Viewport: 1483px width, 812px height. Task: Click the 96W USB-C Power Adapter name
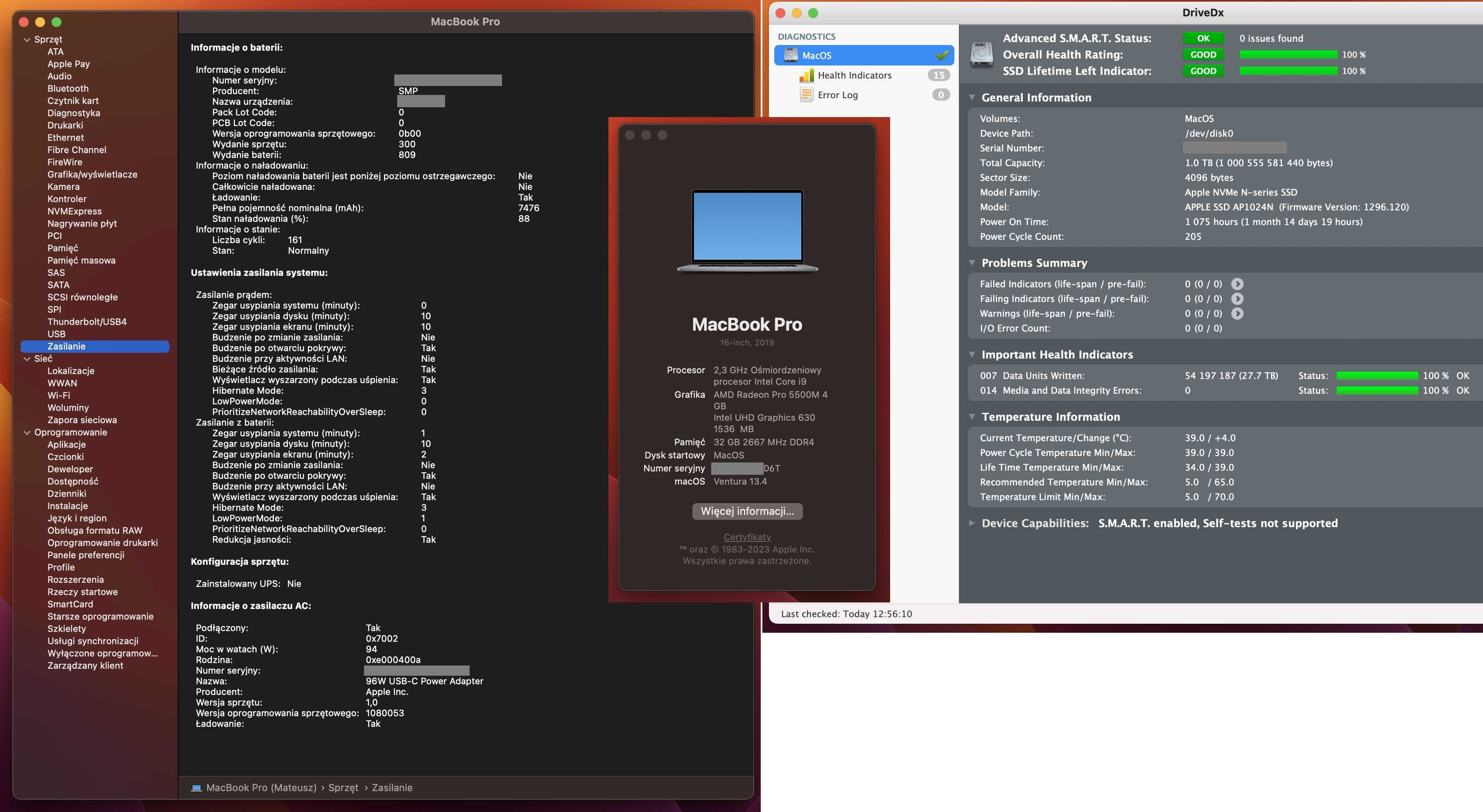(424, 681)
